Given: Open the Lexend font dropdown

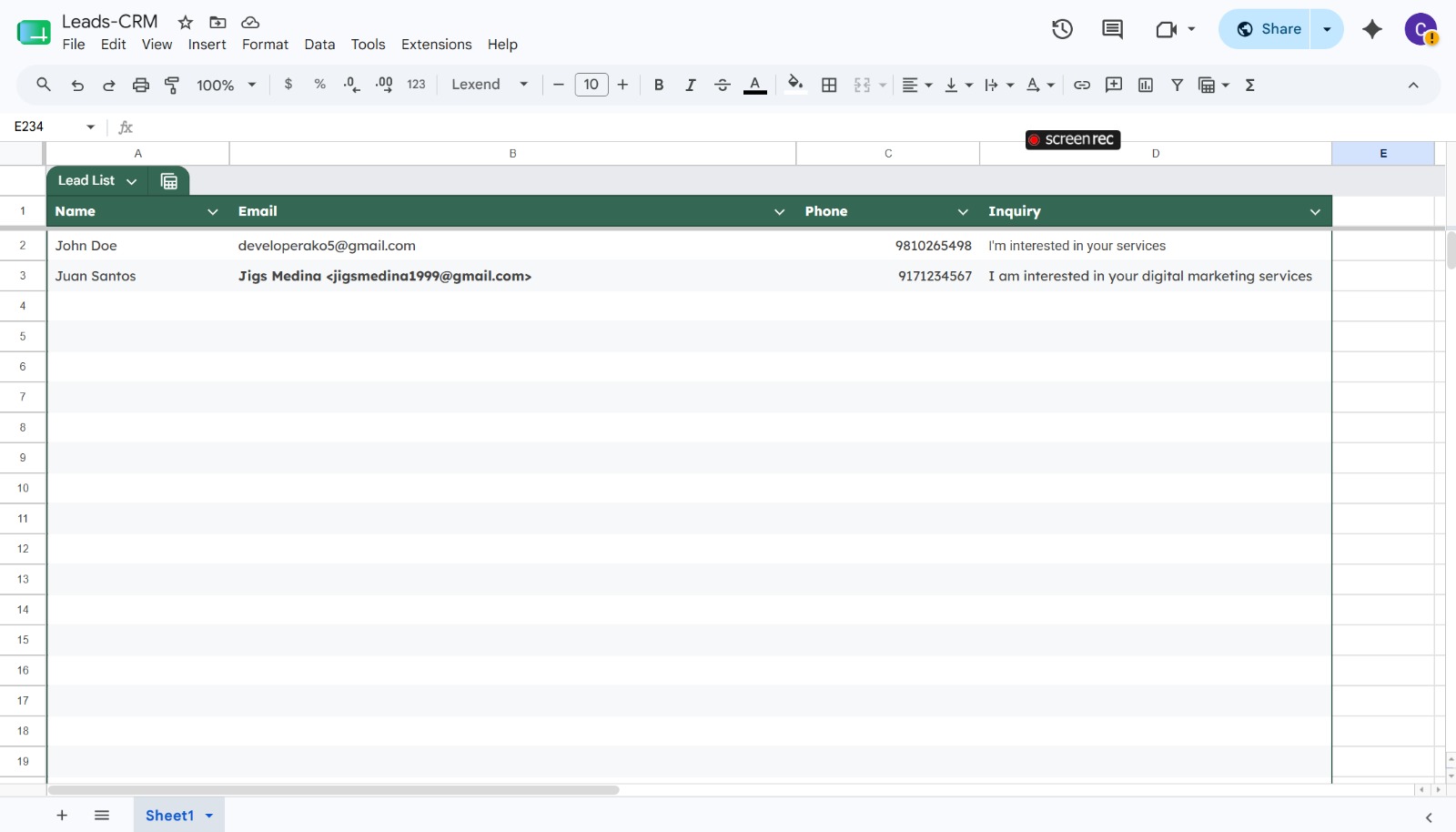Looking at the screenshot, I should [x=490, y=85].
